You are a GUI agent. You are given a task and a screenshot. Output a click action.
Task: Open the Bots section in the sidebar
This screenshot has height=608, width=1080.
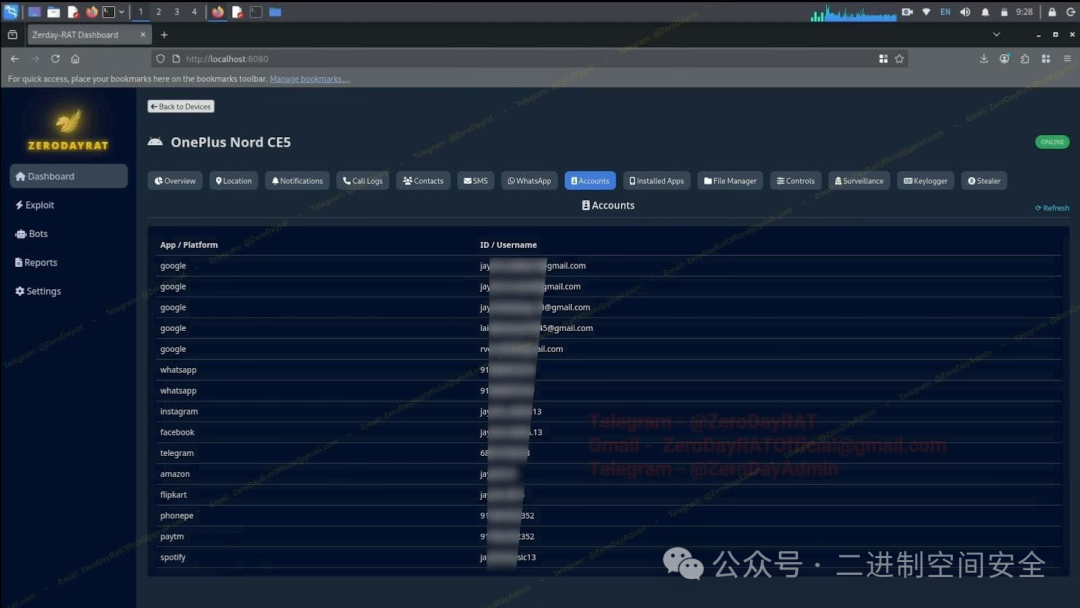point(33,233)
